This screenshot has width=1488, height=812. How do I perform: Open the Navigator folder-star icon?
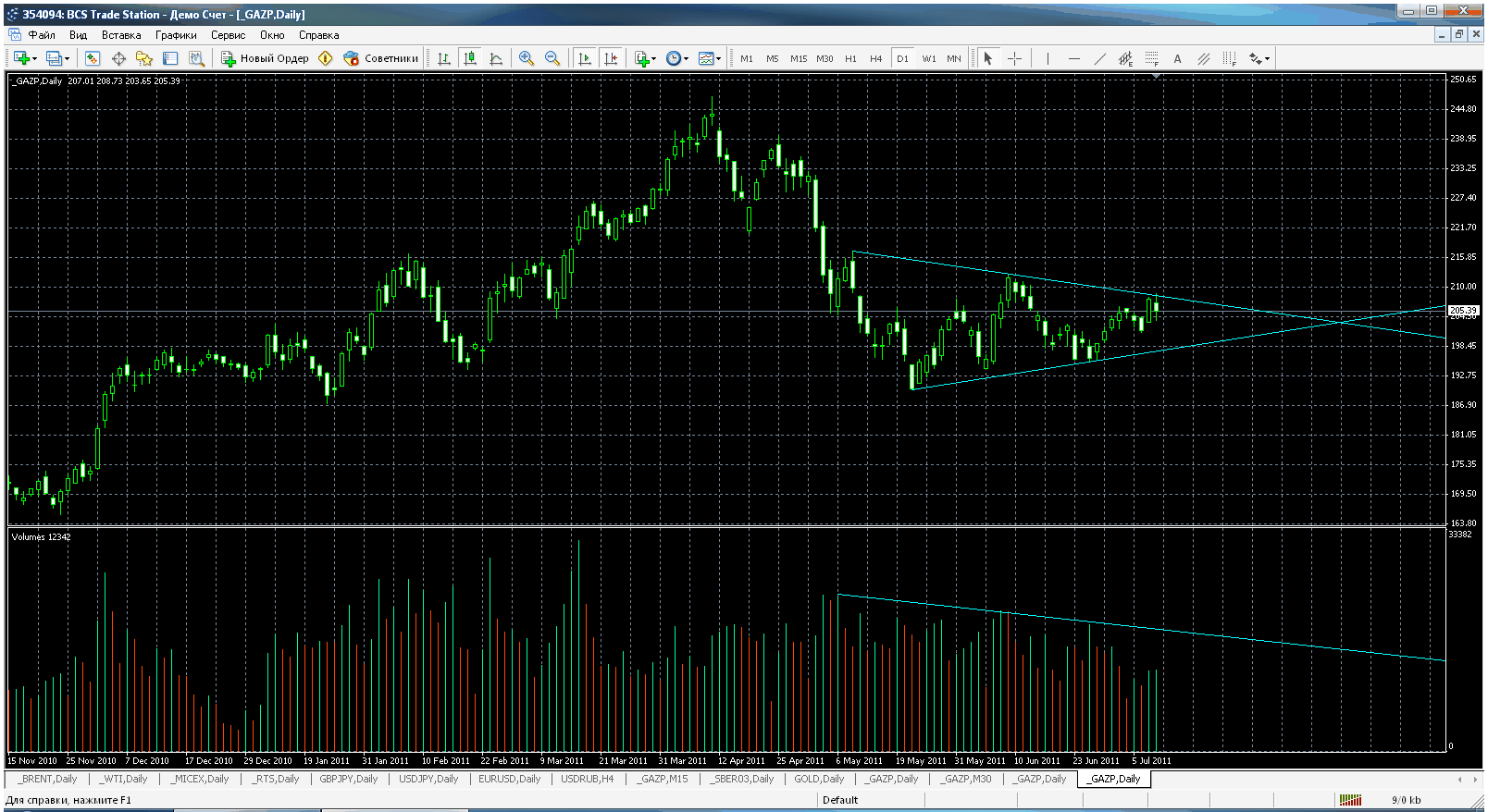[x=144, y=58]
